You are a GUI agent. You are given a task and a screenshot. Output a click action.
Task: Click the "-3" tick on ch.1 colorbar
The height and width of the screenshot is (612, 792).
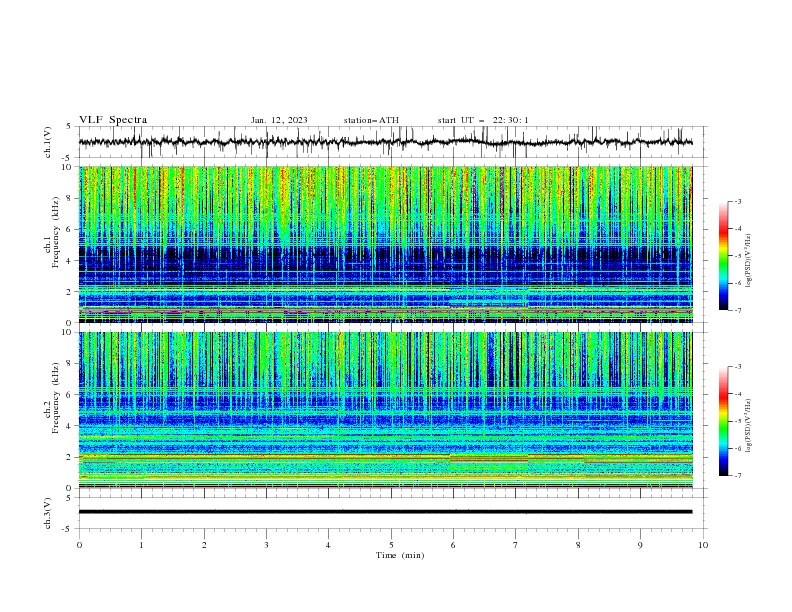737,201
